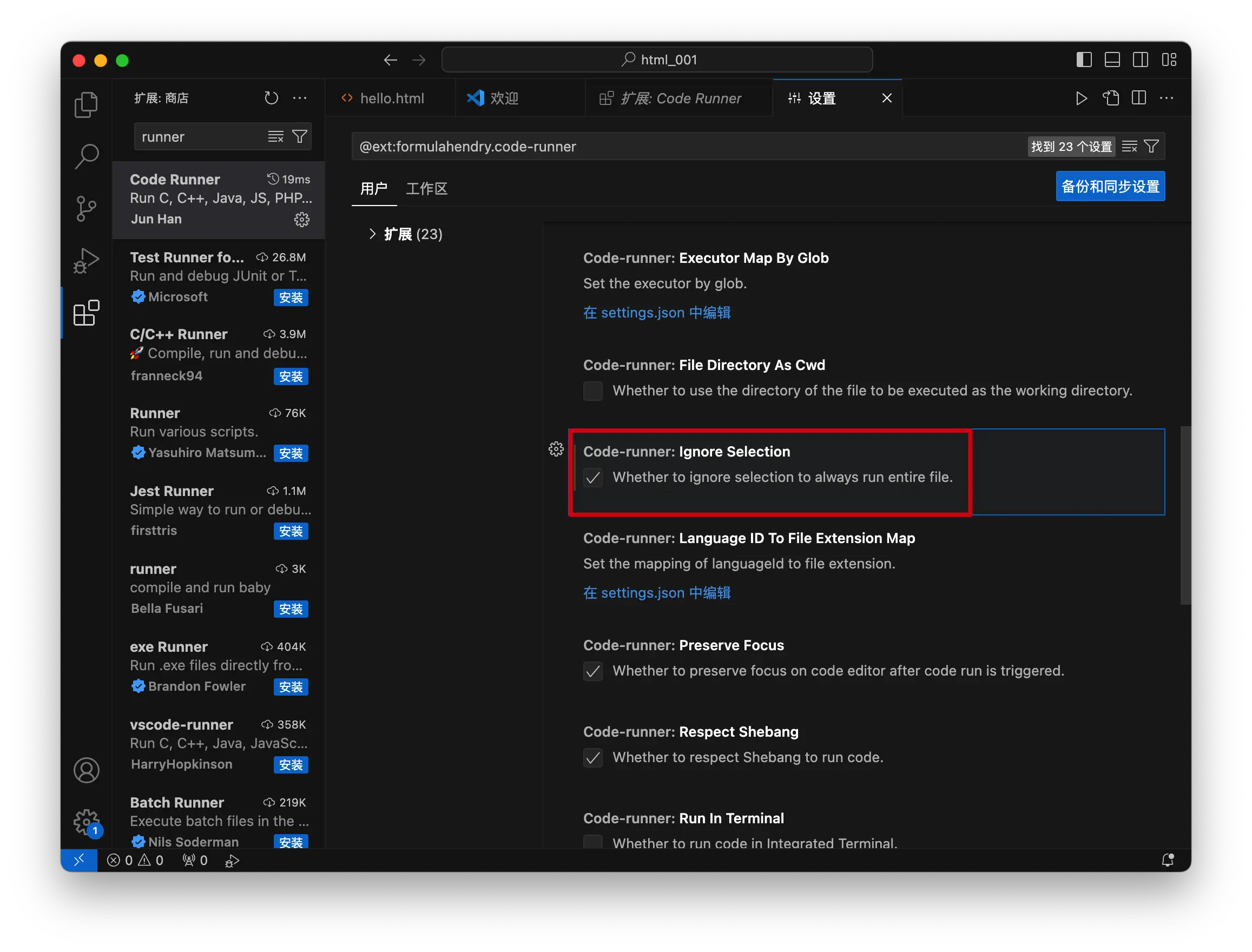1252x952 pixels.
Task: Switch to hello.html tab
Action: [391, 98]
